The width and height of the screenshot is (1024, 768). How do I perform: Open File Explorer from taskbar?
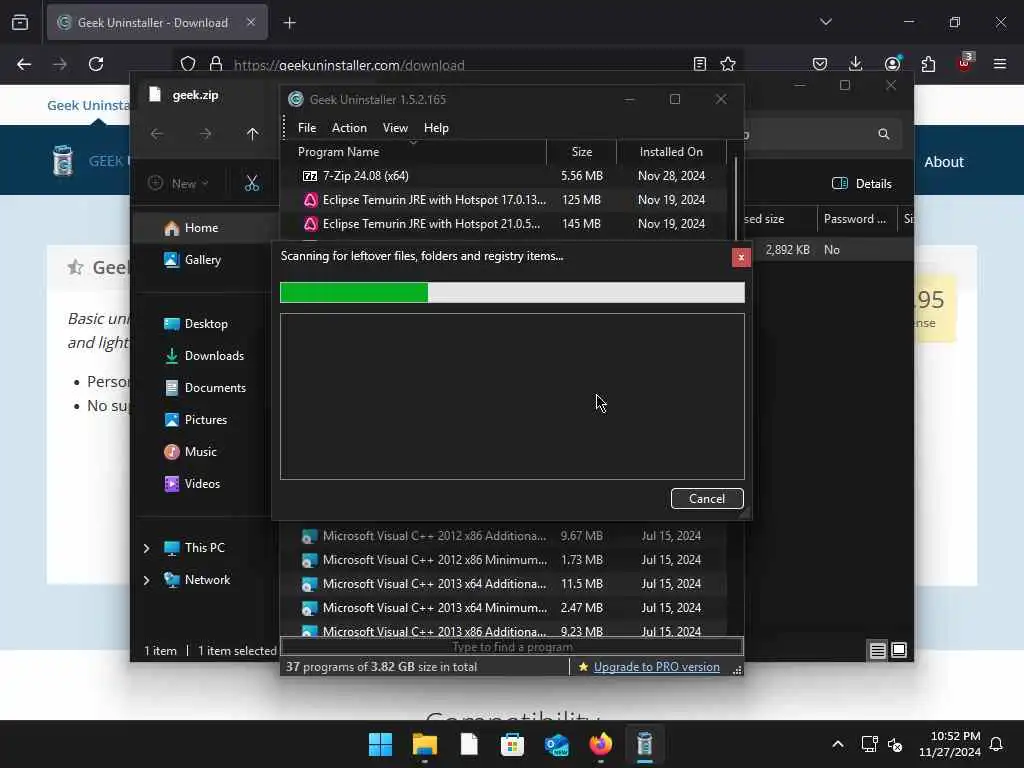(424, 744)
